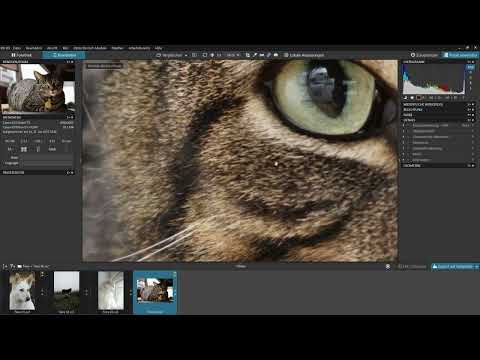Image resolution: width=480 pixels, height=360 pixels.
Task: Open the Arbeitsbereich menu
Action: coord(139,48)
